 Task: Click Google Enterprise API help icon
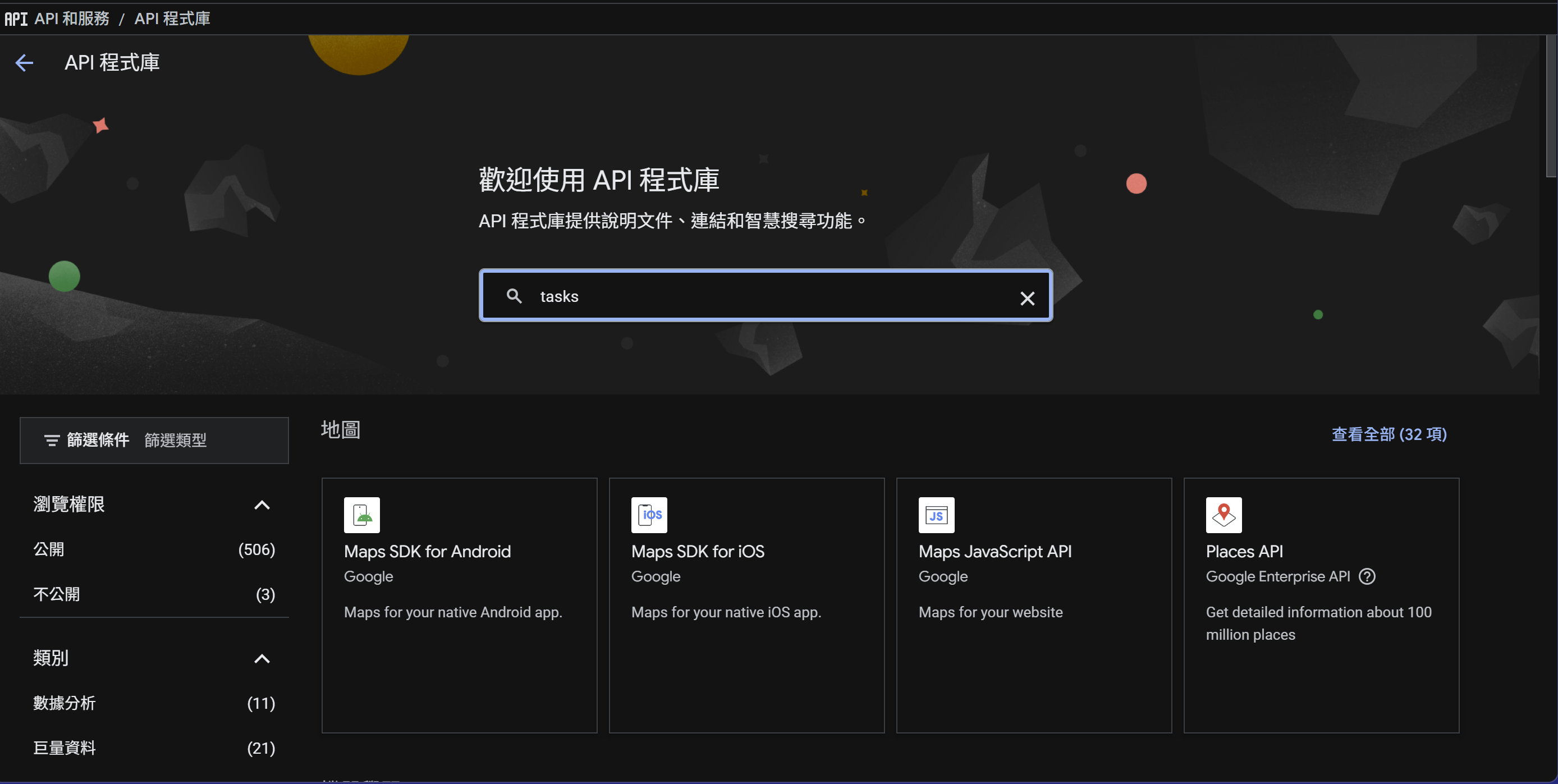1367,576
